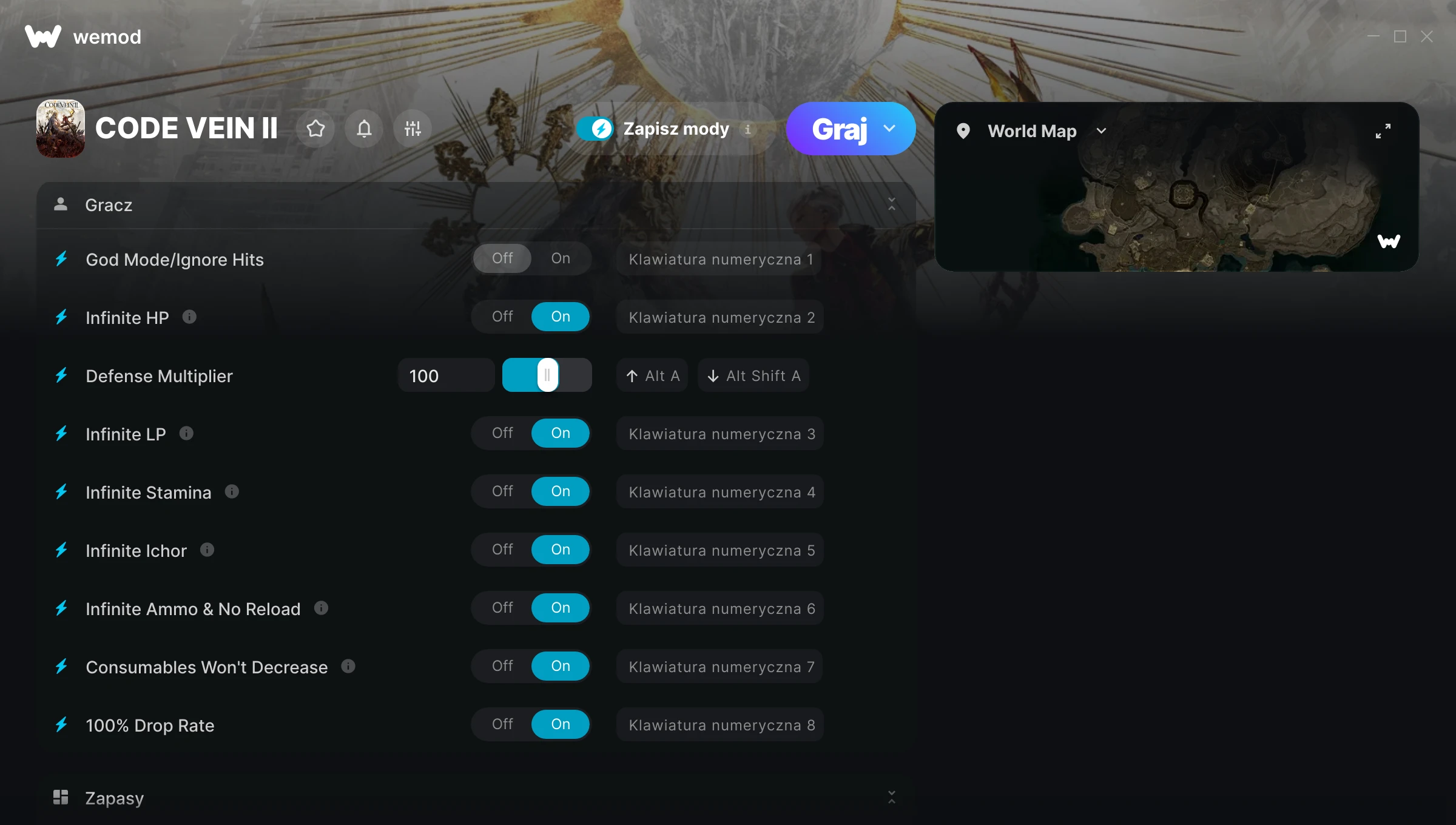Image resolution: width=1456 pixels, height=825 pixels.
Task: Turn off 100% Drop Rate
Action: [x=502, y=724]
